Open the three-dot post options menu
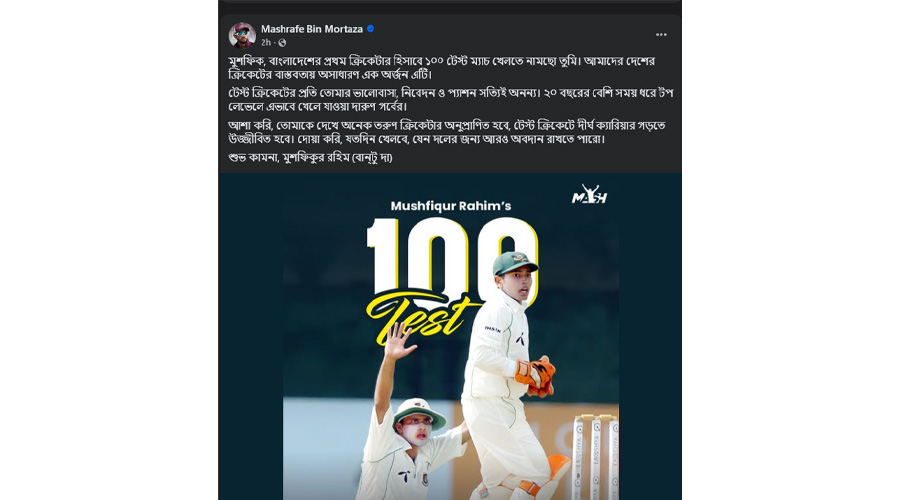This screenshot has width=900, height=500. click(661, 35)
